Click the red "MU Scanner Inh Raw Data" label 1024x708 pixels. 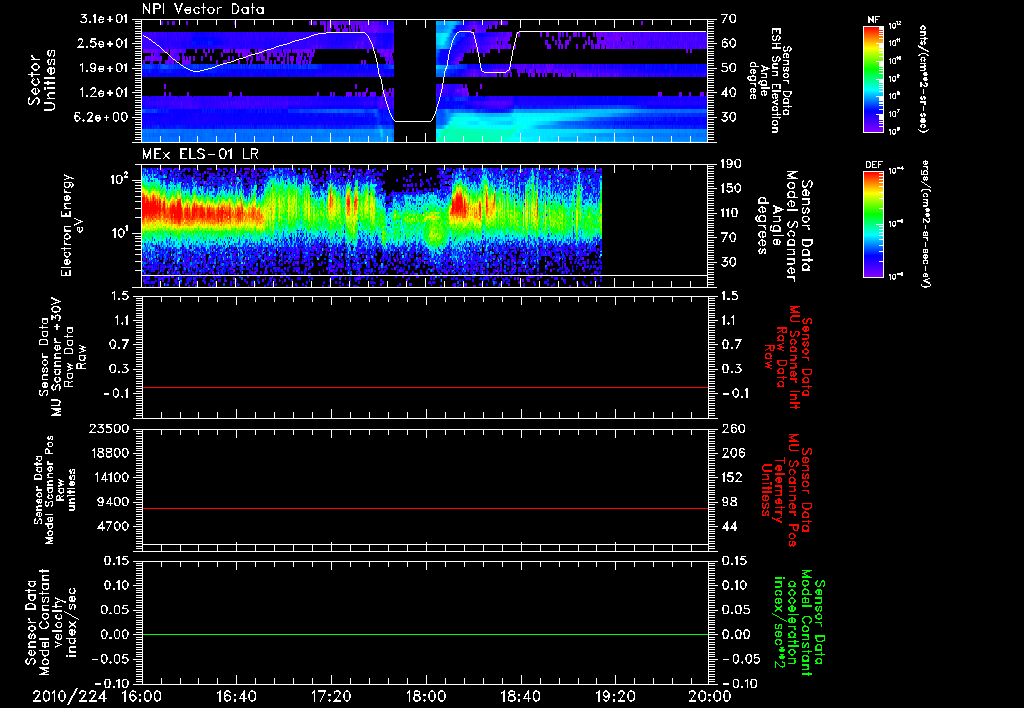click(788, 357)
